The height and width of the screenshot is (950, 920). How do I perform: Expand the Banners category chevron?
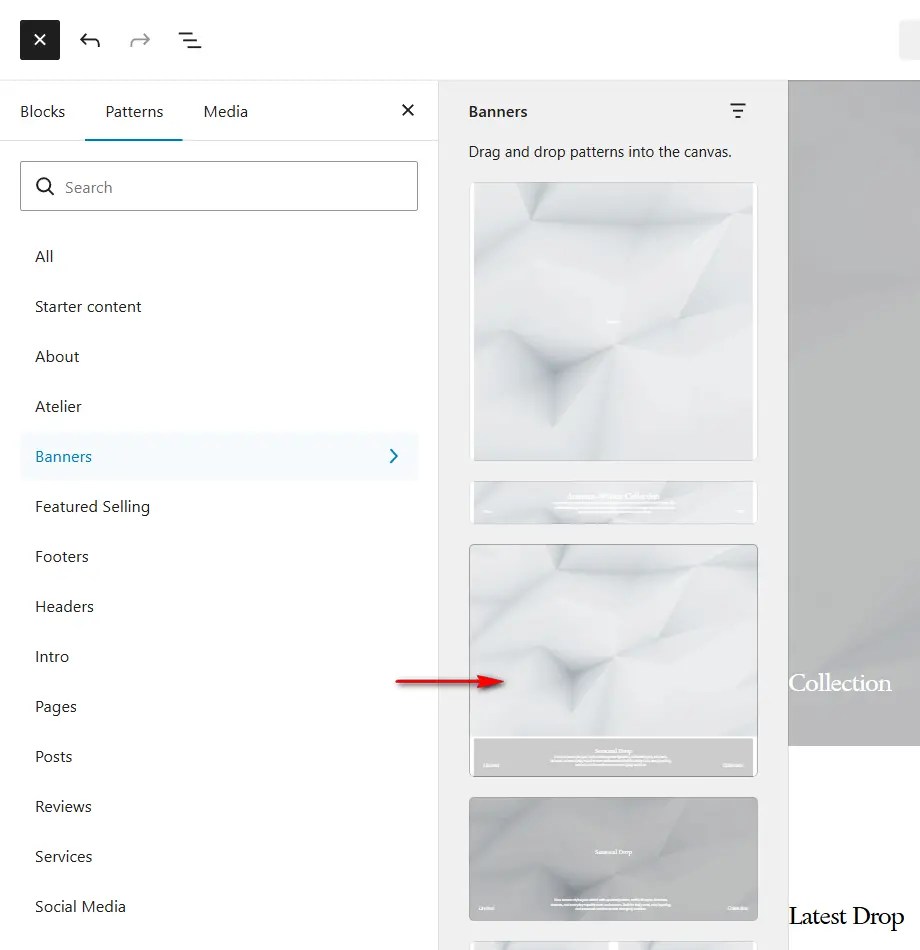(393, 456)
